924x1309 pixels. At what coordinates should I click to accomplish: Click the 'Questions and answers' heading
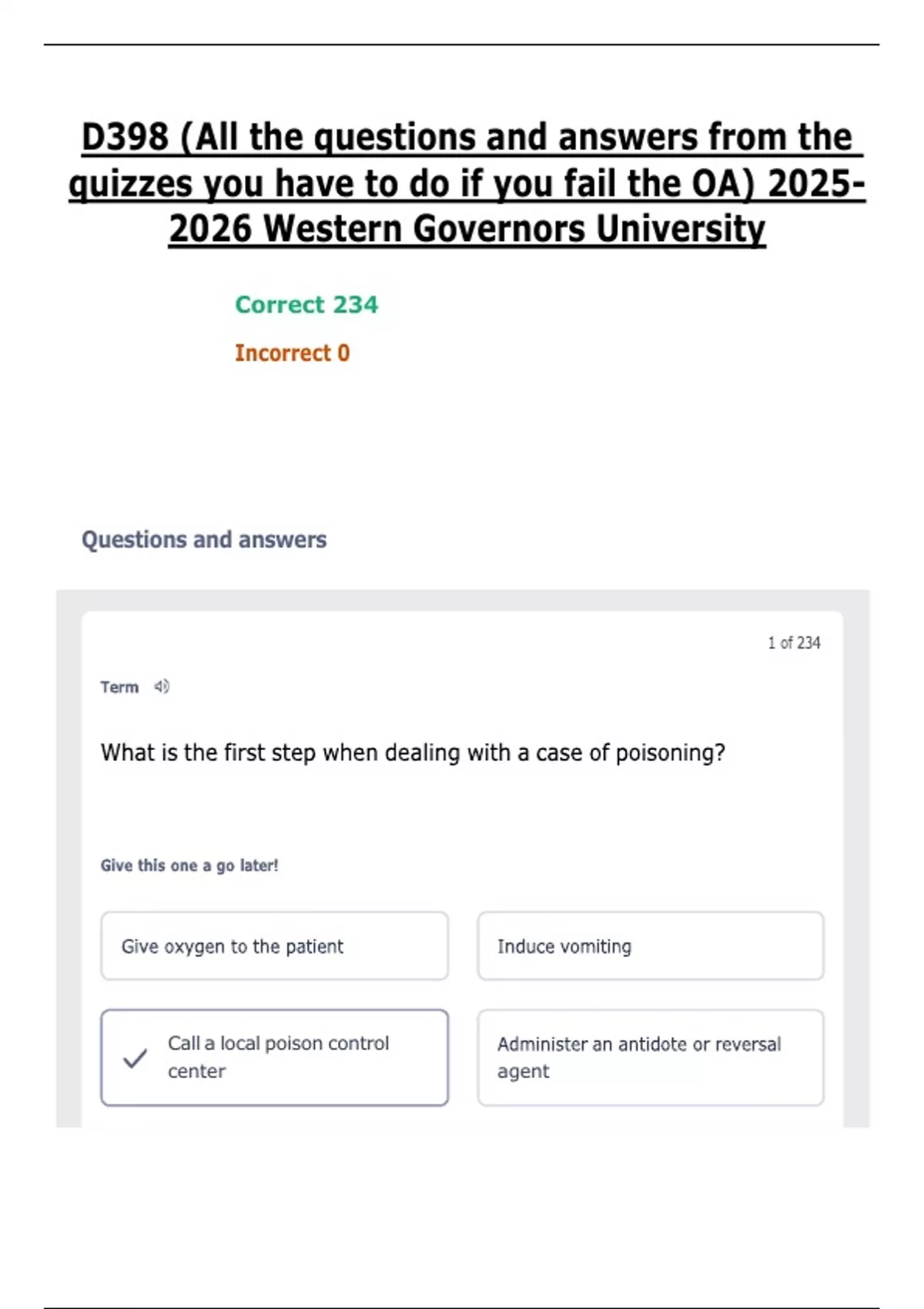click(x=204, y=539)
